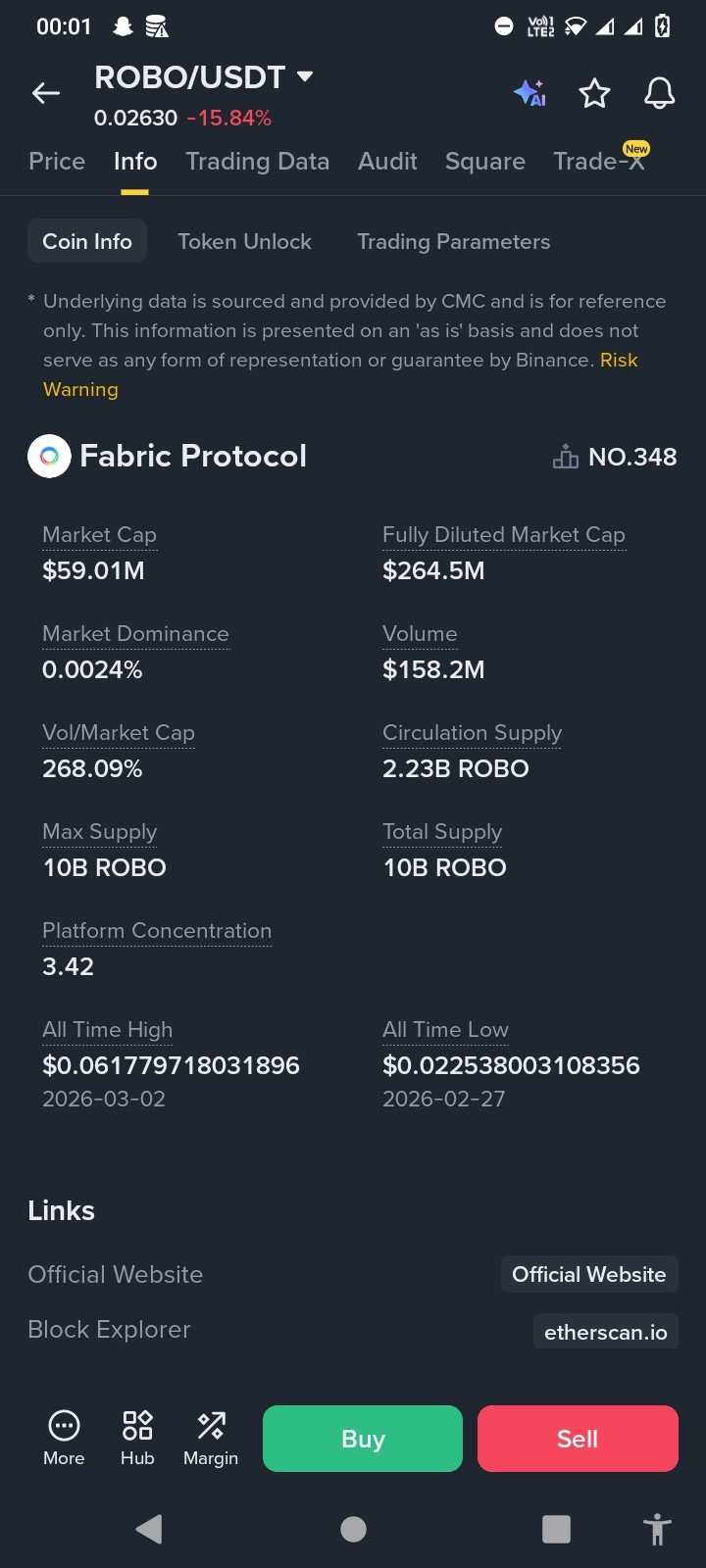706x1568 pixels.
Task: Select the Token Unlock sub-tab
Action: click(x=244, y=241)
